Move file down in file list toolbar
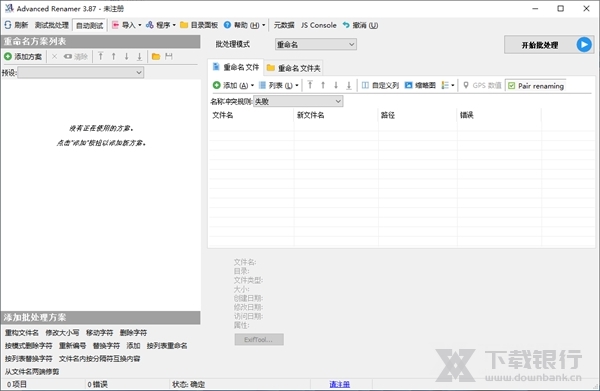 pyautogui.click(x=336, y=85)
